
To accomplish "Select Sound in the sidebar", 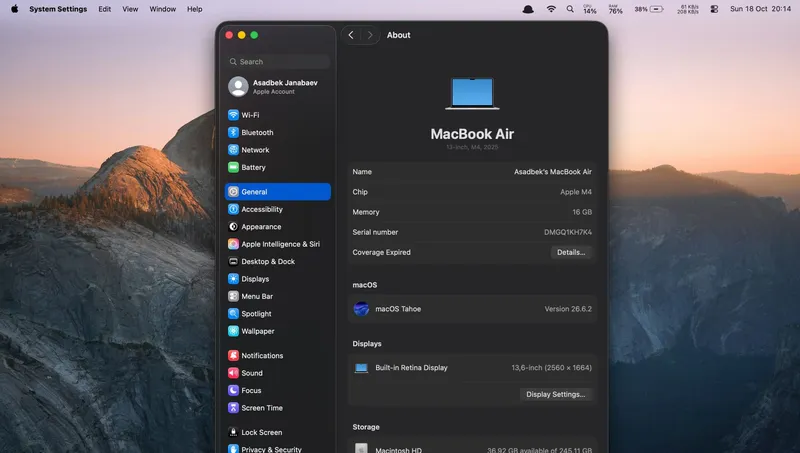I will pos(278,372).
